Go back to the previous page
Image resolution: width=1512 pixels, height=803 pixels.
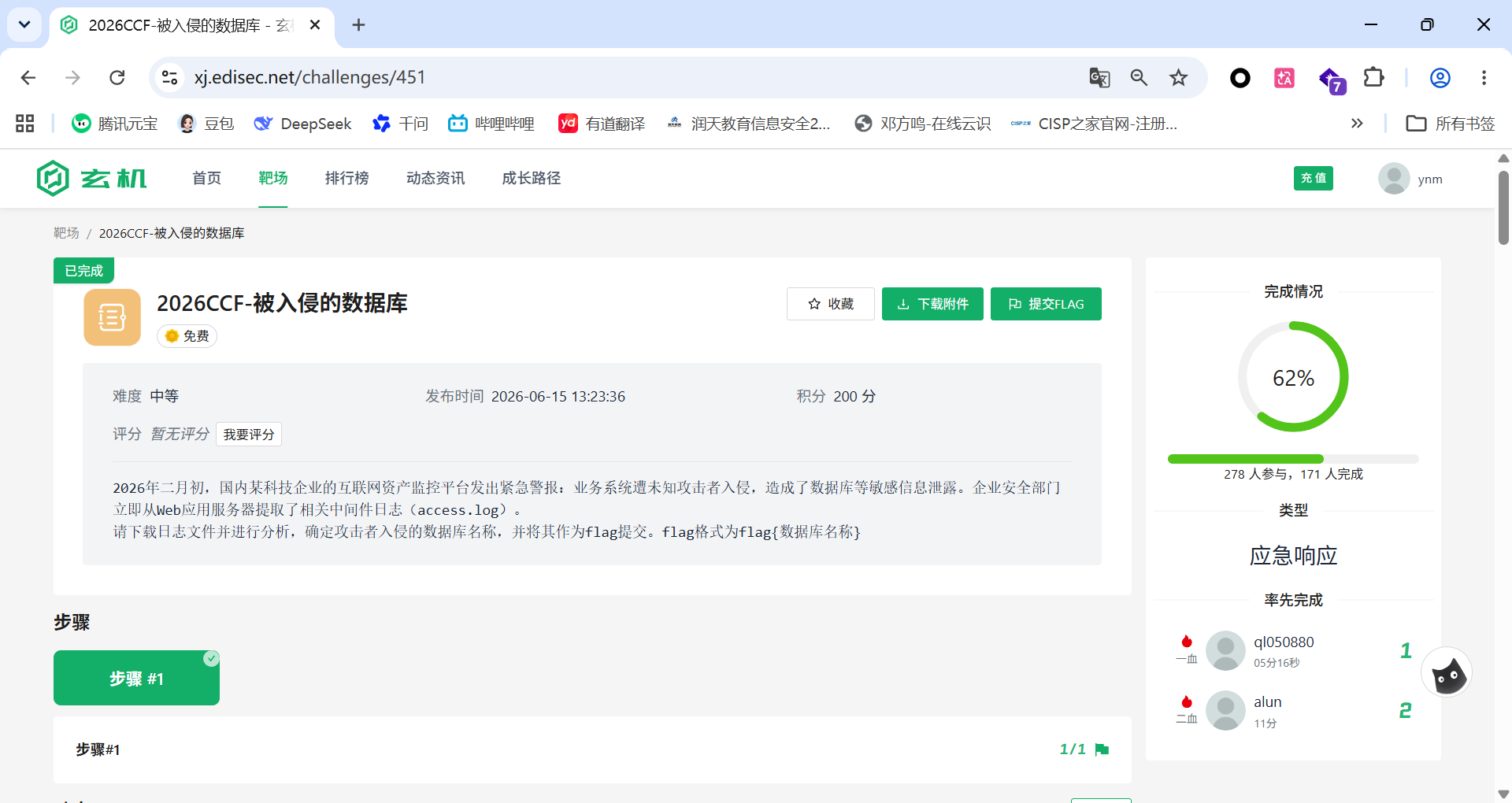pos(28,77)
